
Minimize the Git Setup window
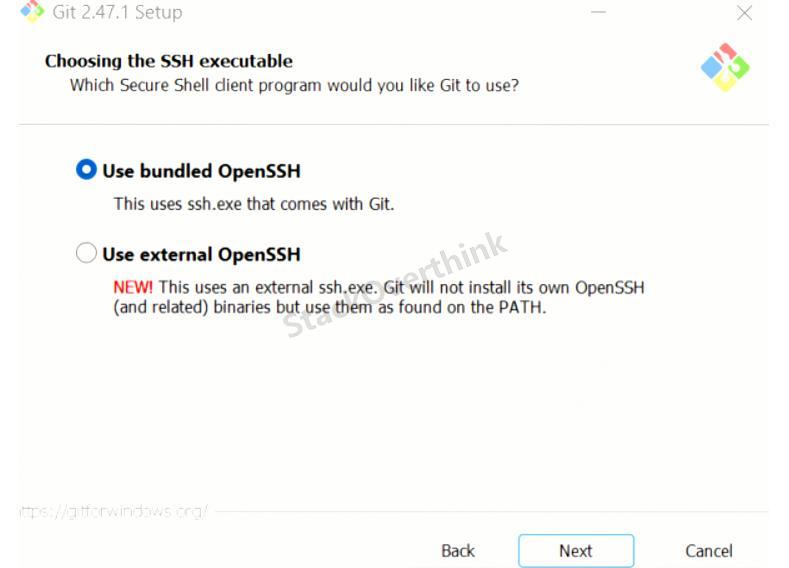598,12
